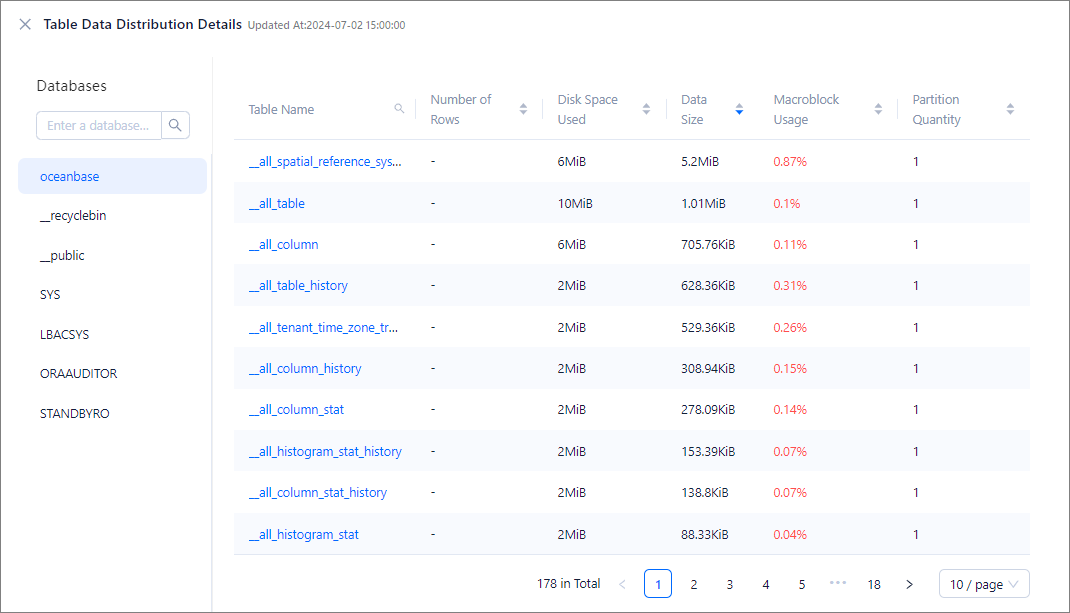Click the database search magnifier button
1070x613 pixels.
point(175,125)
